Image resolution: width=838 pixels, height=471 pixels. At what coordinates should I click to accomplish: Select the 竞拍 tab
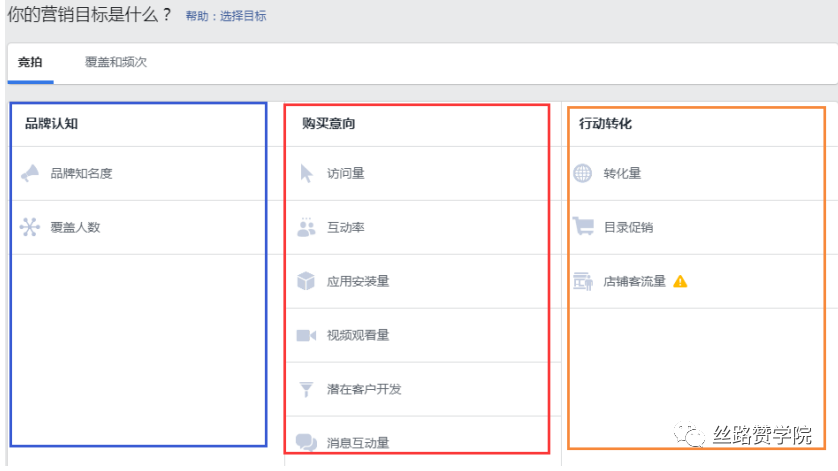point(30,62)
